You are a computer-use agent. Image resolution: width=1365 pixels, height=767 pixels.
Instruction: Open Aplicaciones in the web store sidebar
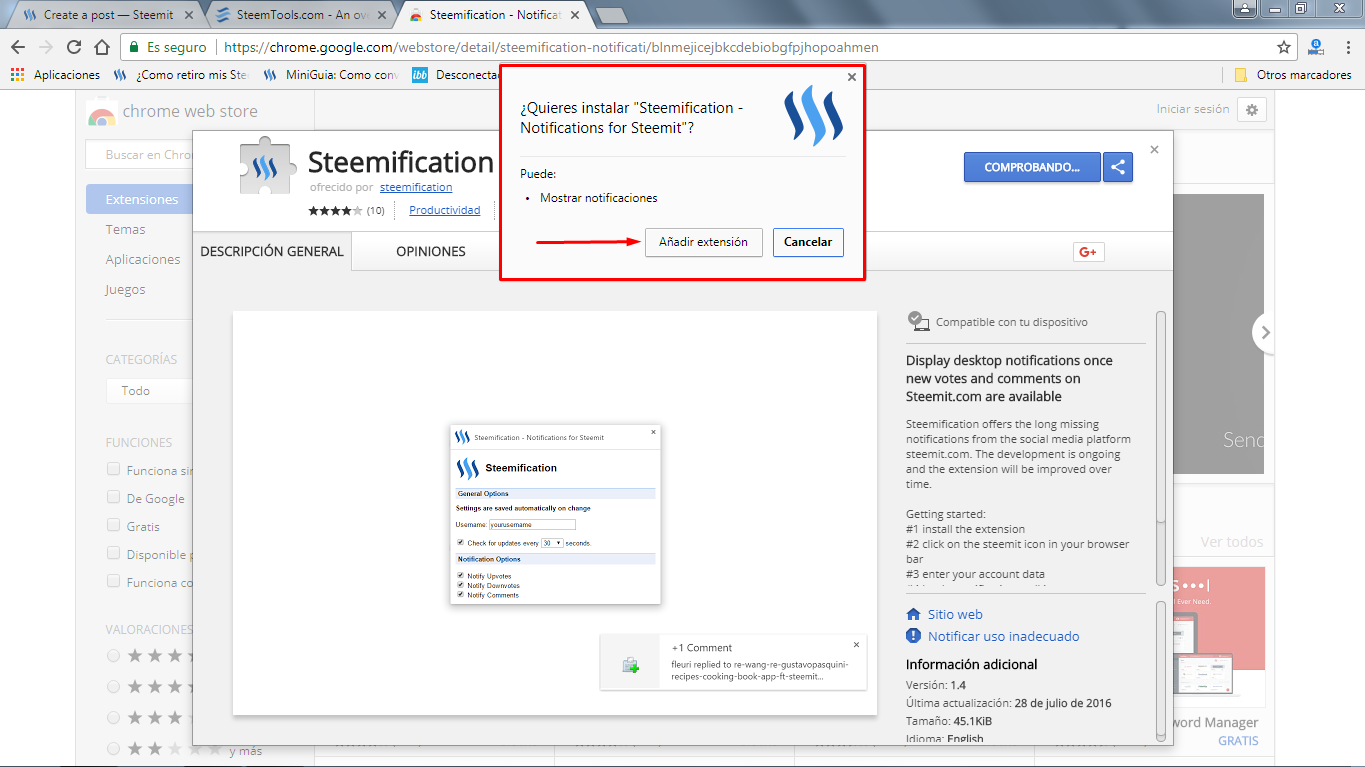143,259
